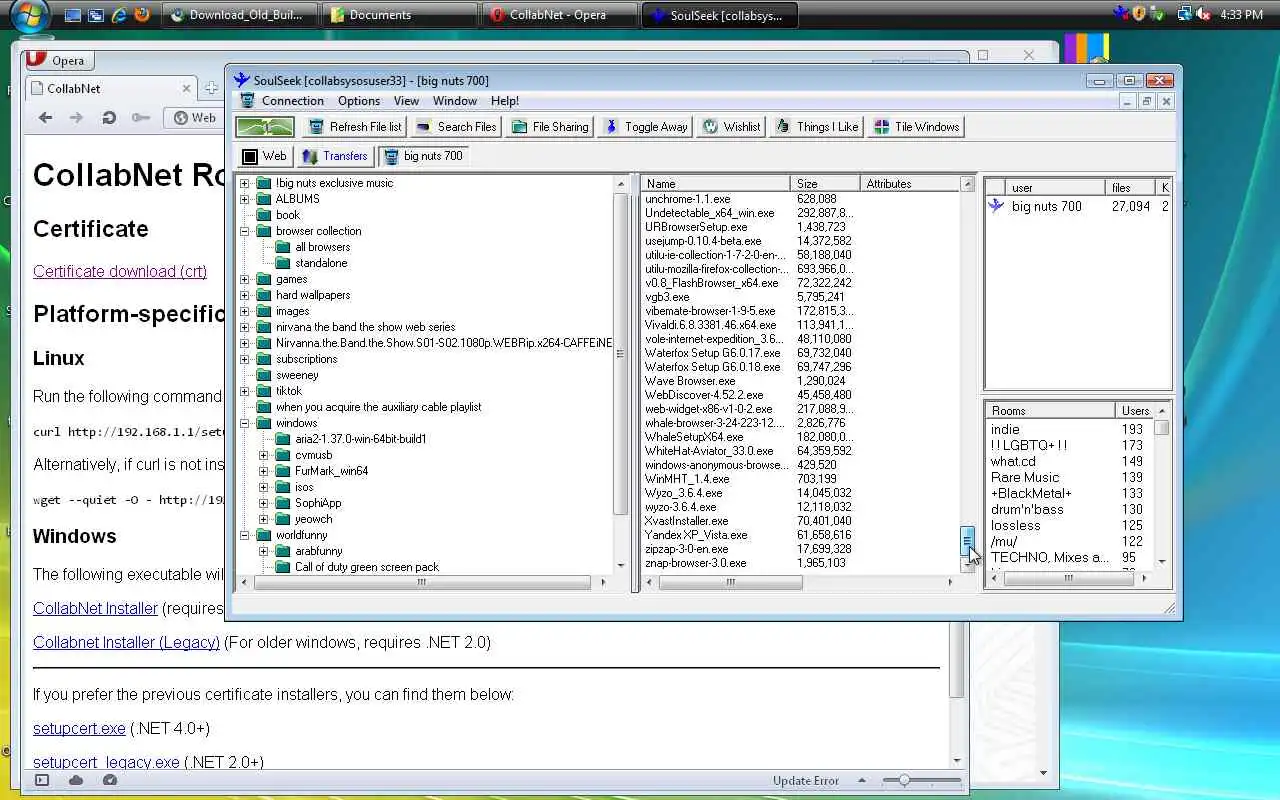Select the tiktok folder in tree
The height and width of the screenshot is (800, 1280).
[289, 391]
